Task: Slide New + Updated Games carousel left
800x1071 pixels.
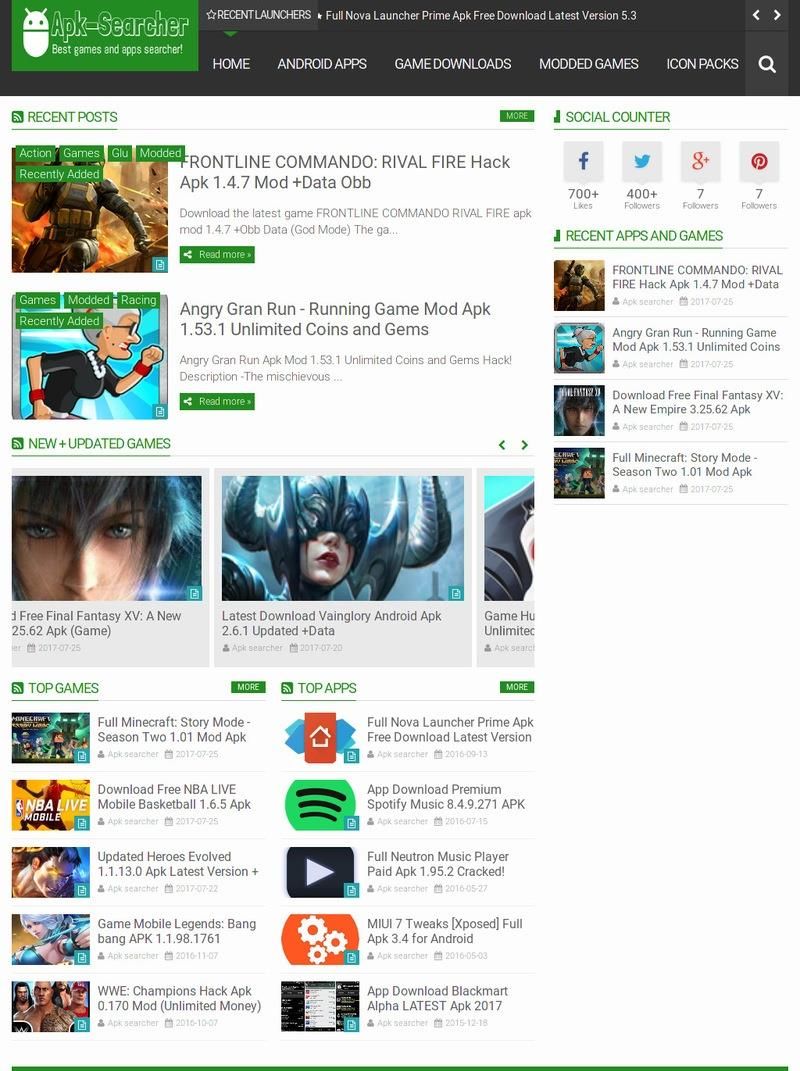Action: coord(502,445)
